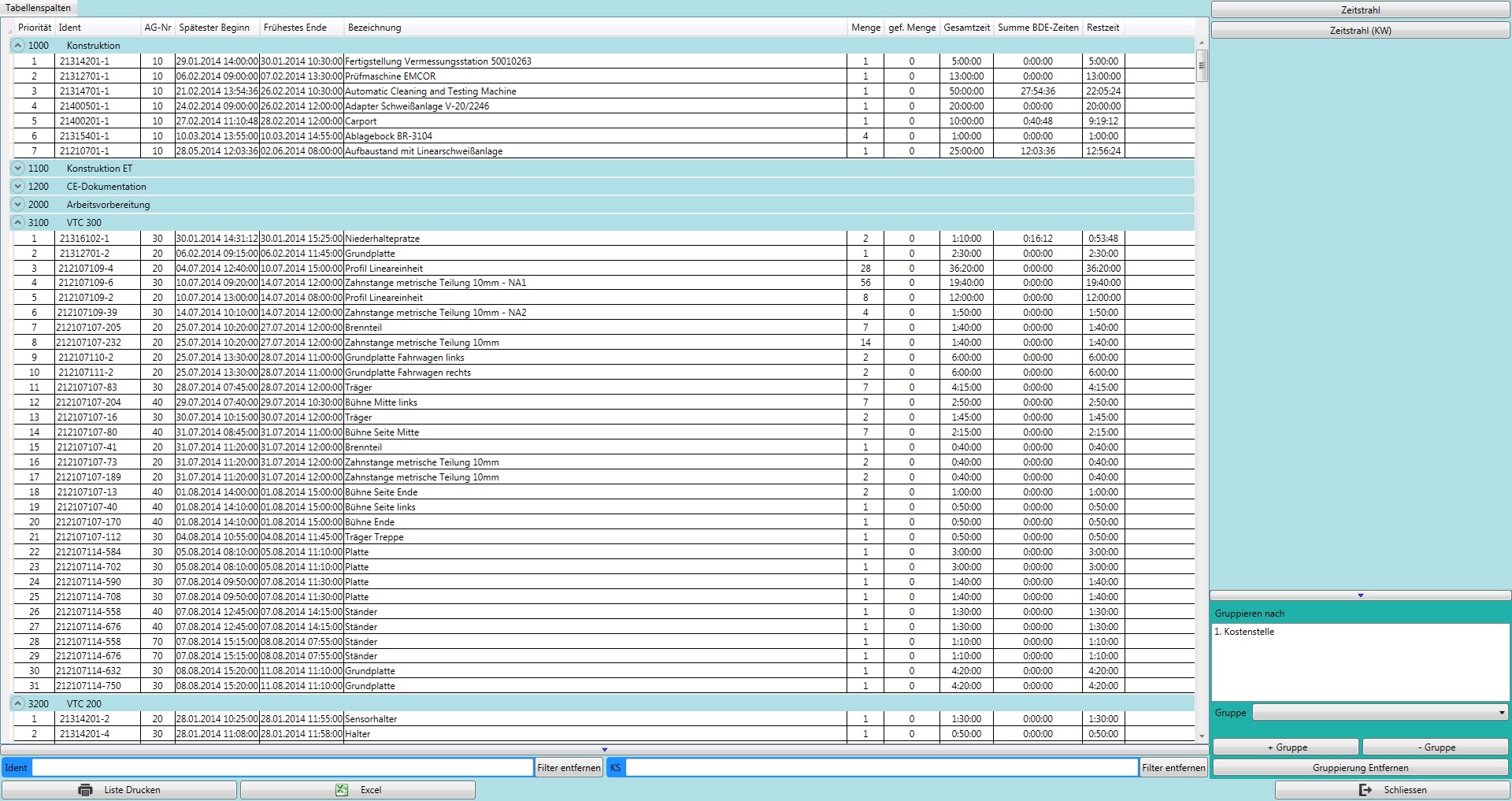Click the Liste Drucken button
The image size is (1512, 801).
pos(119,790)
